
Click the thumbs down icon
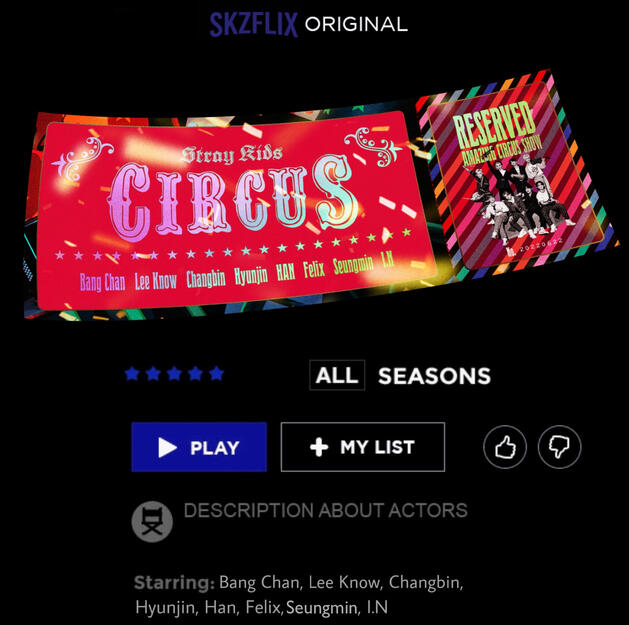[x=559, y=446]
